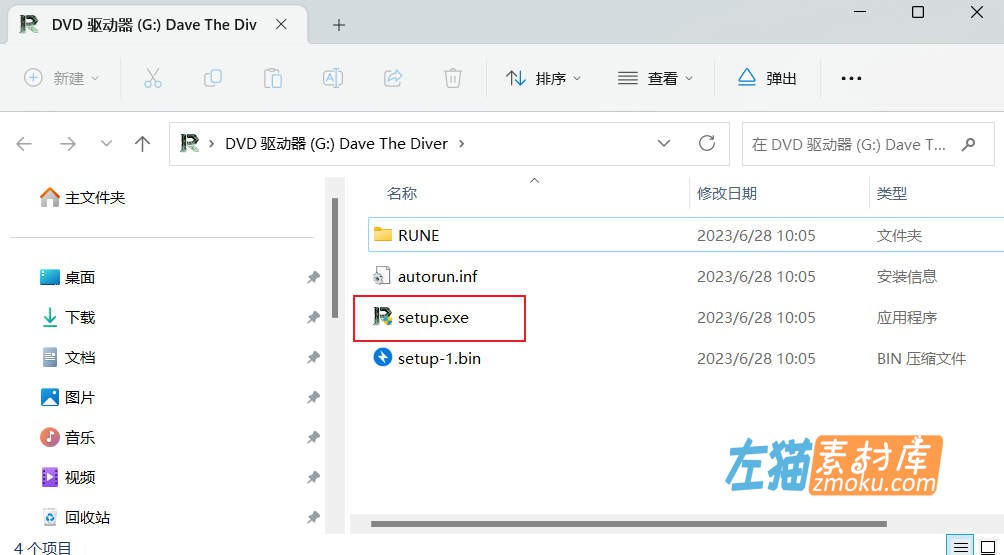
Task: Click the Cut scissors icon
Action: [x=152, y=78]
